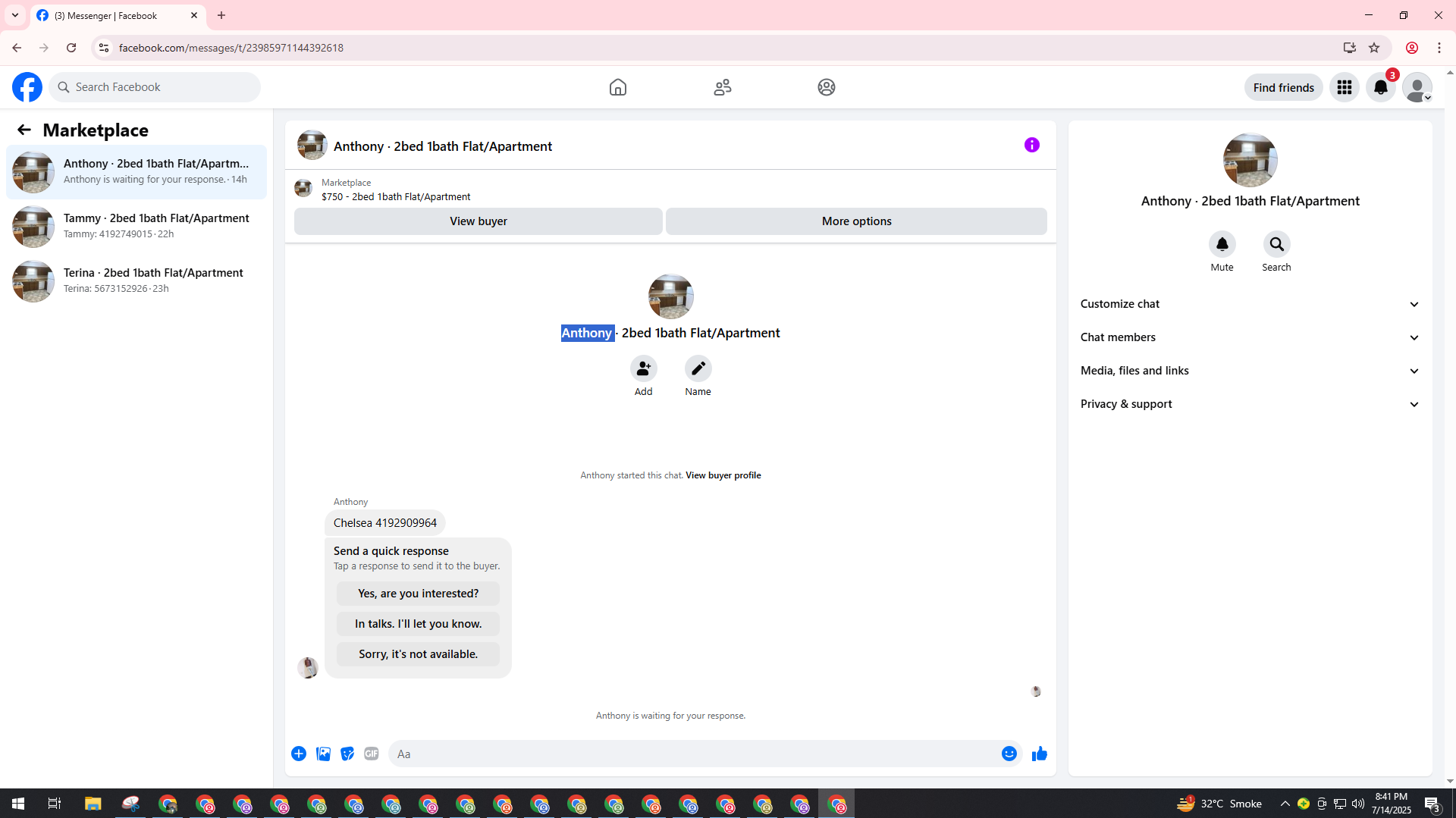
Task: Expand Privacy & support section
Action: click(1250, 404)
